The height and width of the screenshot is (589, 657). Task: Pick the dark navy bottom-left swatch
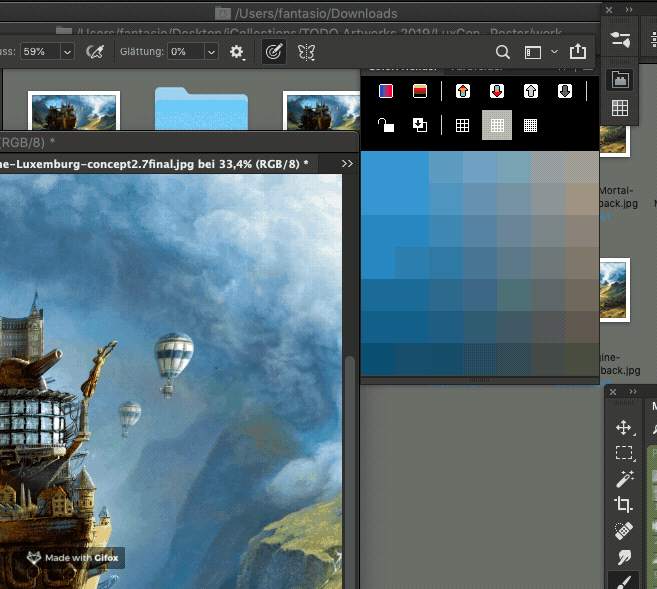click(x=378, y=359)
